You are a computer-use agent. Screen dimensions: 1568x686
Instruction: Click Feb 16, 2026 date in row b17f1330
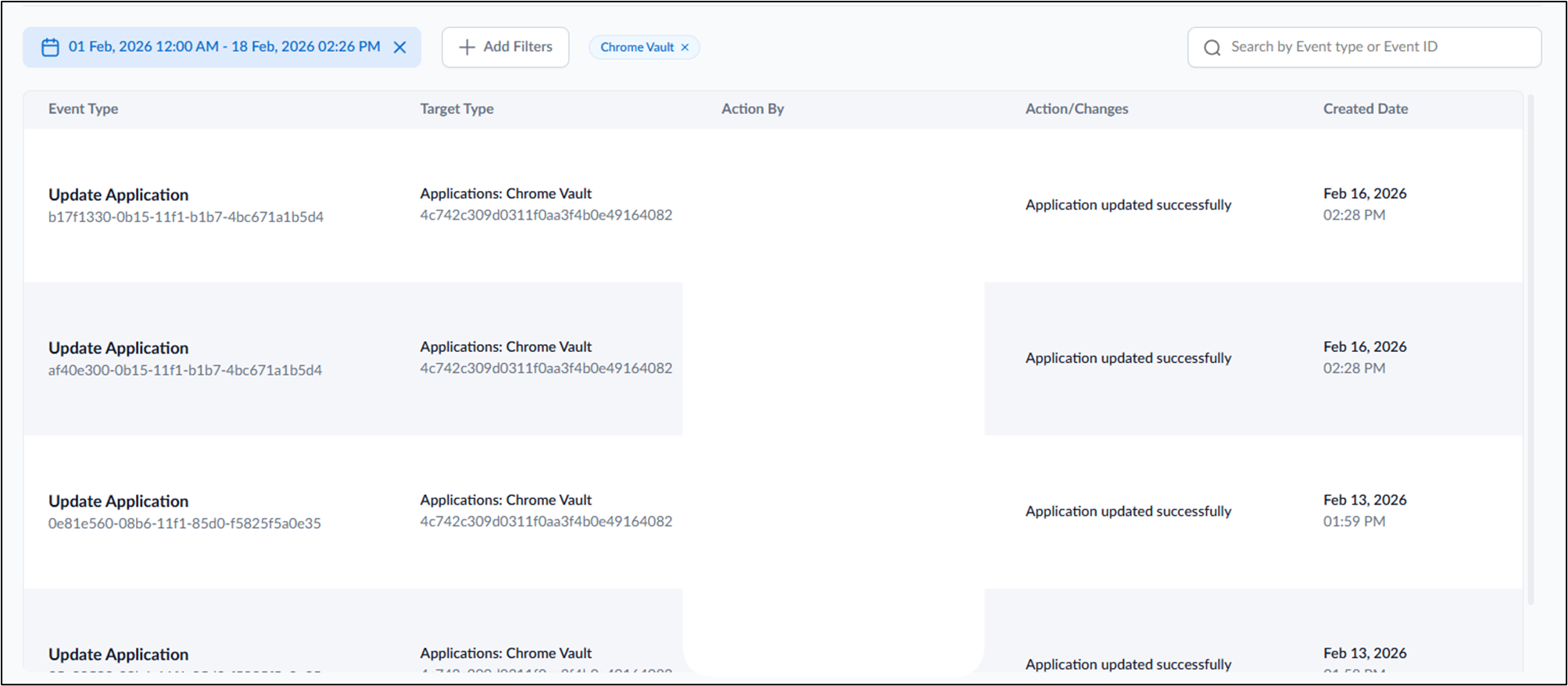[x=1364, y=193]
